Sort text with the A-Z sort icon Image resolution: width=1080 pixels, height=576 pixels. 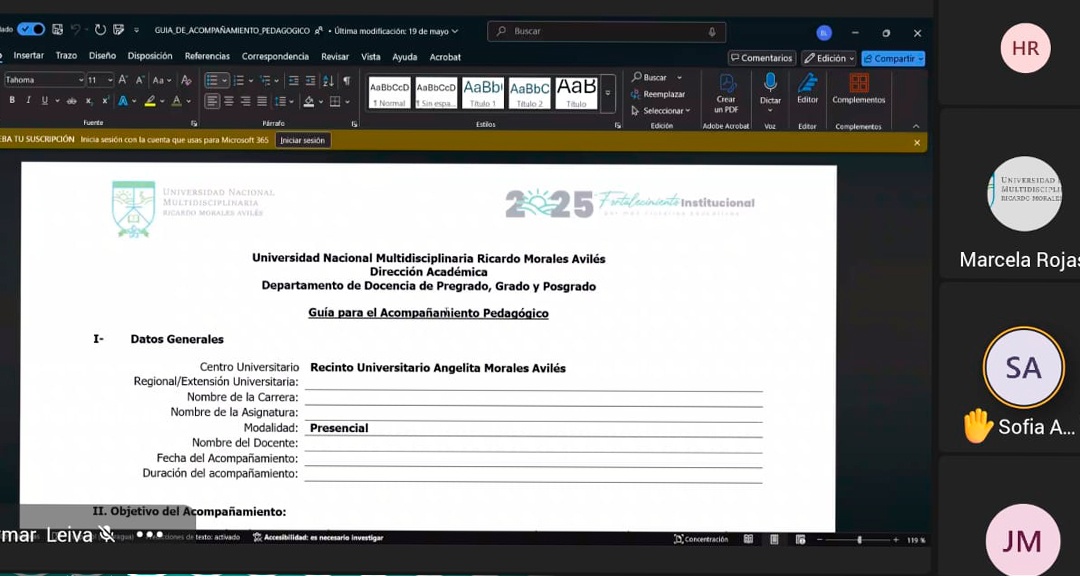[329, 81]
